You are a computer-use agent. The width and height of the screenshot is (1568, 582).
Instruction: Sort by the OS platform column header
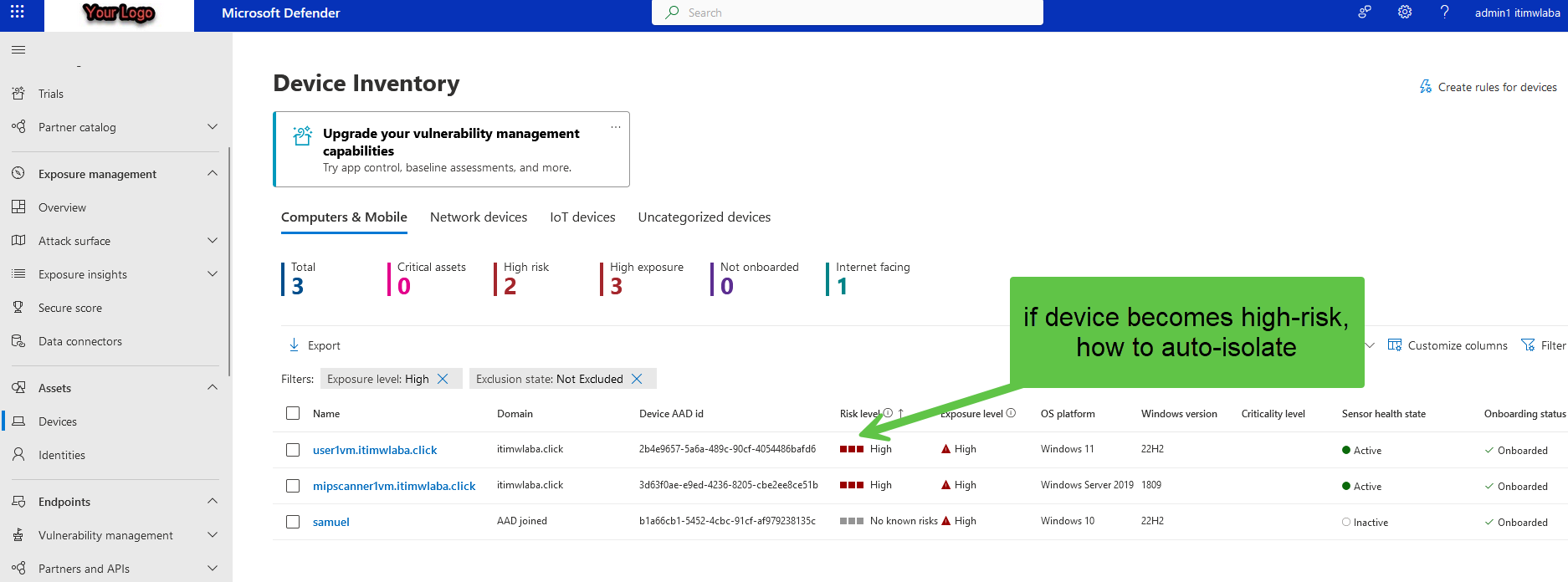coord(1068,414)
